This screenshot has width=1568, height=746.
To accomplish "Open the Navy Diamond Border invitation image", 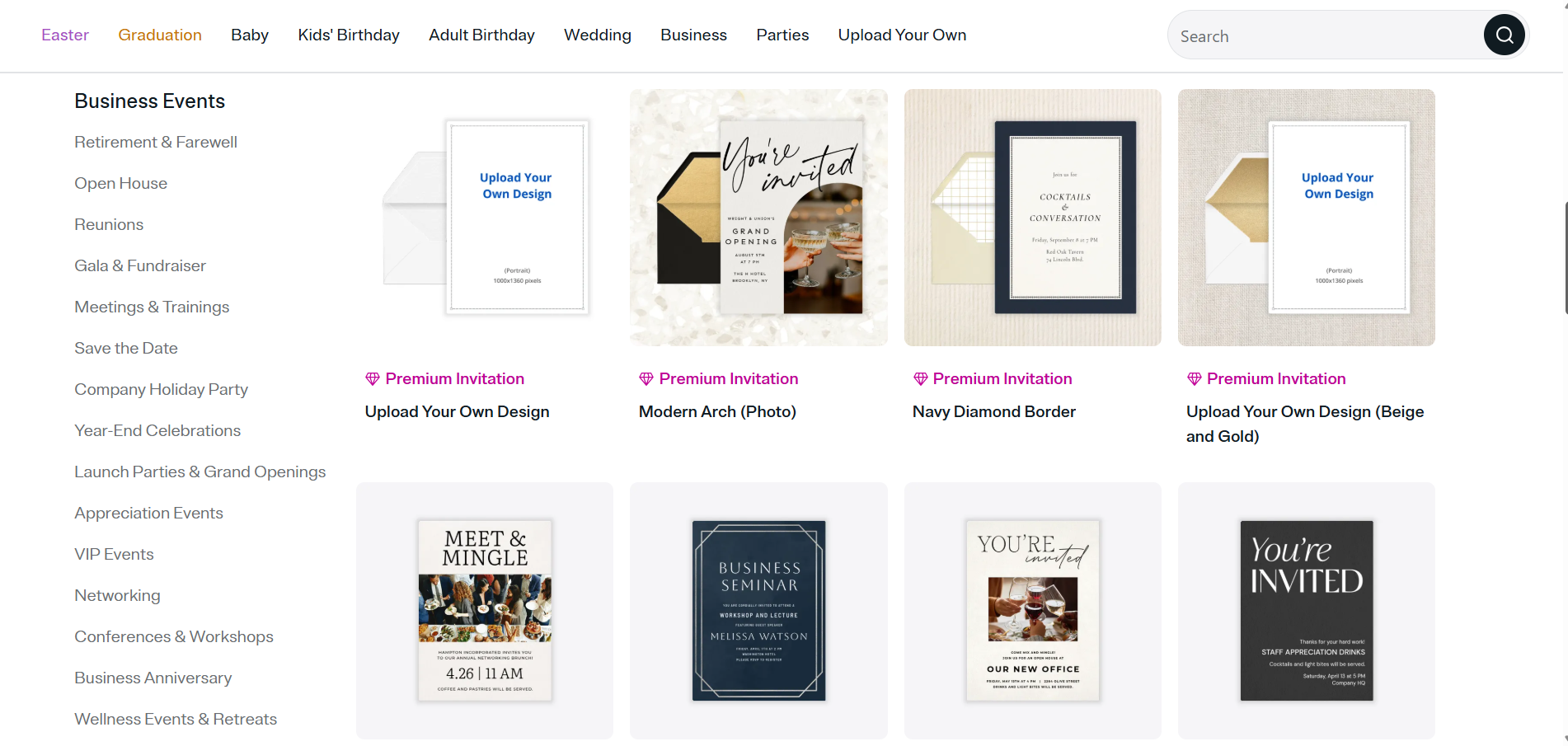I will pos(1032,218).
